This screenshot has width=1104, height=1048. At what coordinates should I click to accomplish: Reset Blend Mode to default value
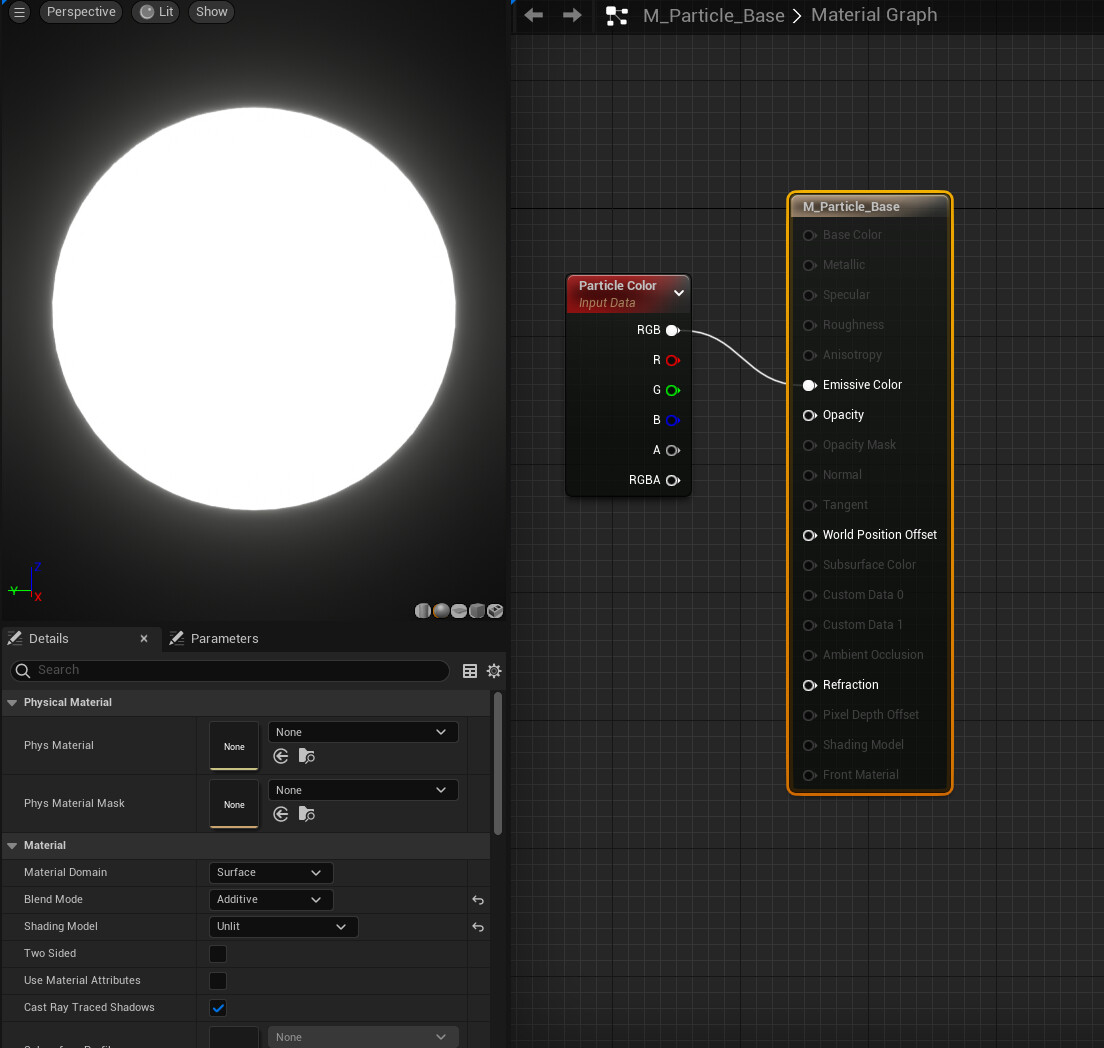tap(478, 900)
